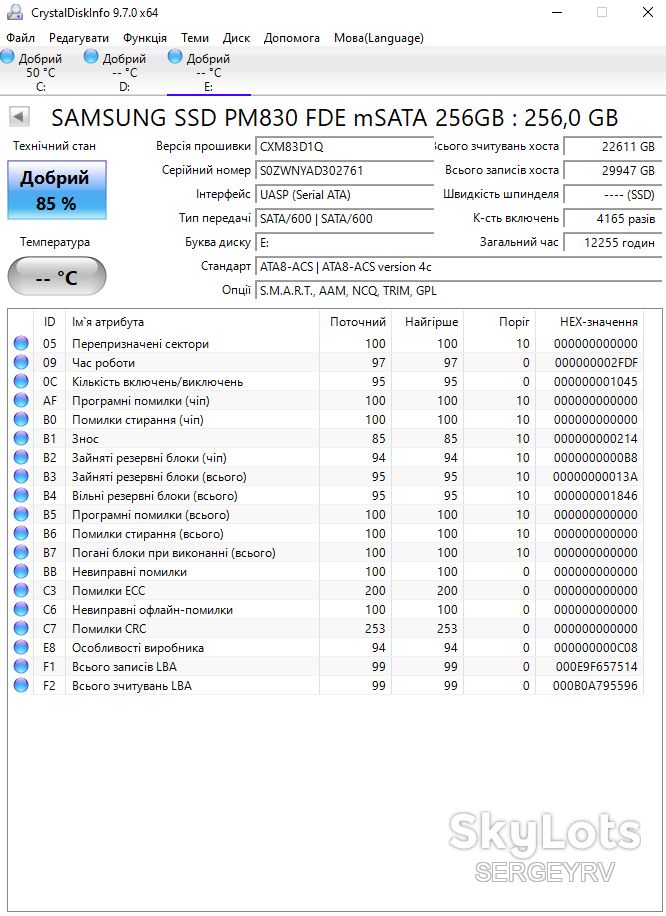This screenshot has width=666, height=916.
Task: Click the status orb of attribute 09
Action: coord(21,362)
